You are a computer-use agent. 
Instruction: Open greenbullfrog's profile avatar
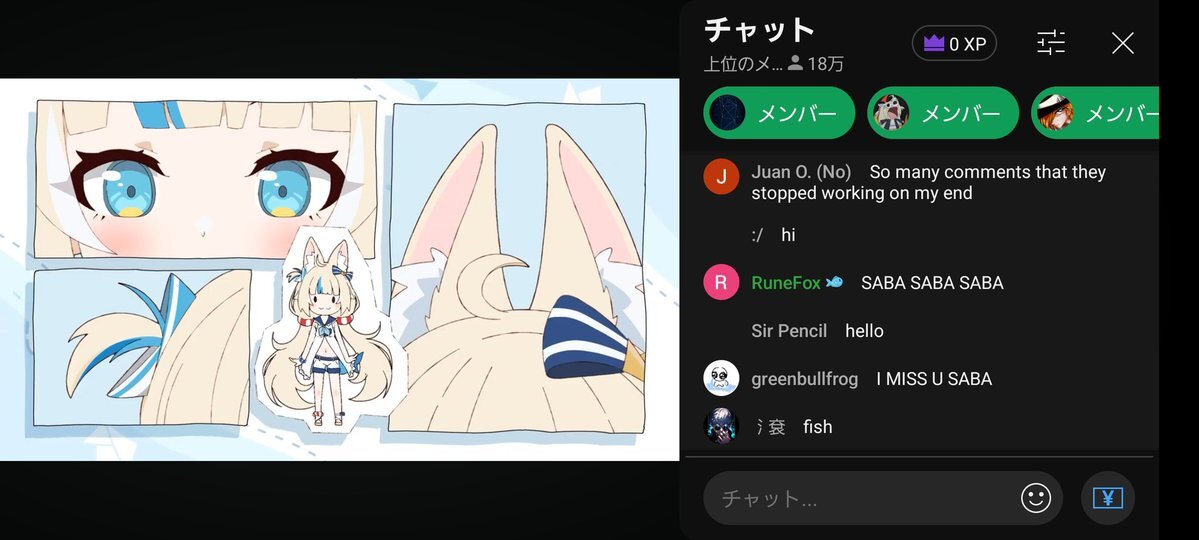pyautogui.click(x=721, y=379)
